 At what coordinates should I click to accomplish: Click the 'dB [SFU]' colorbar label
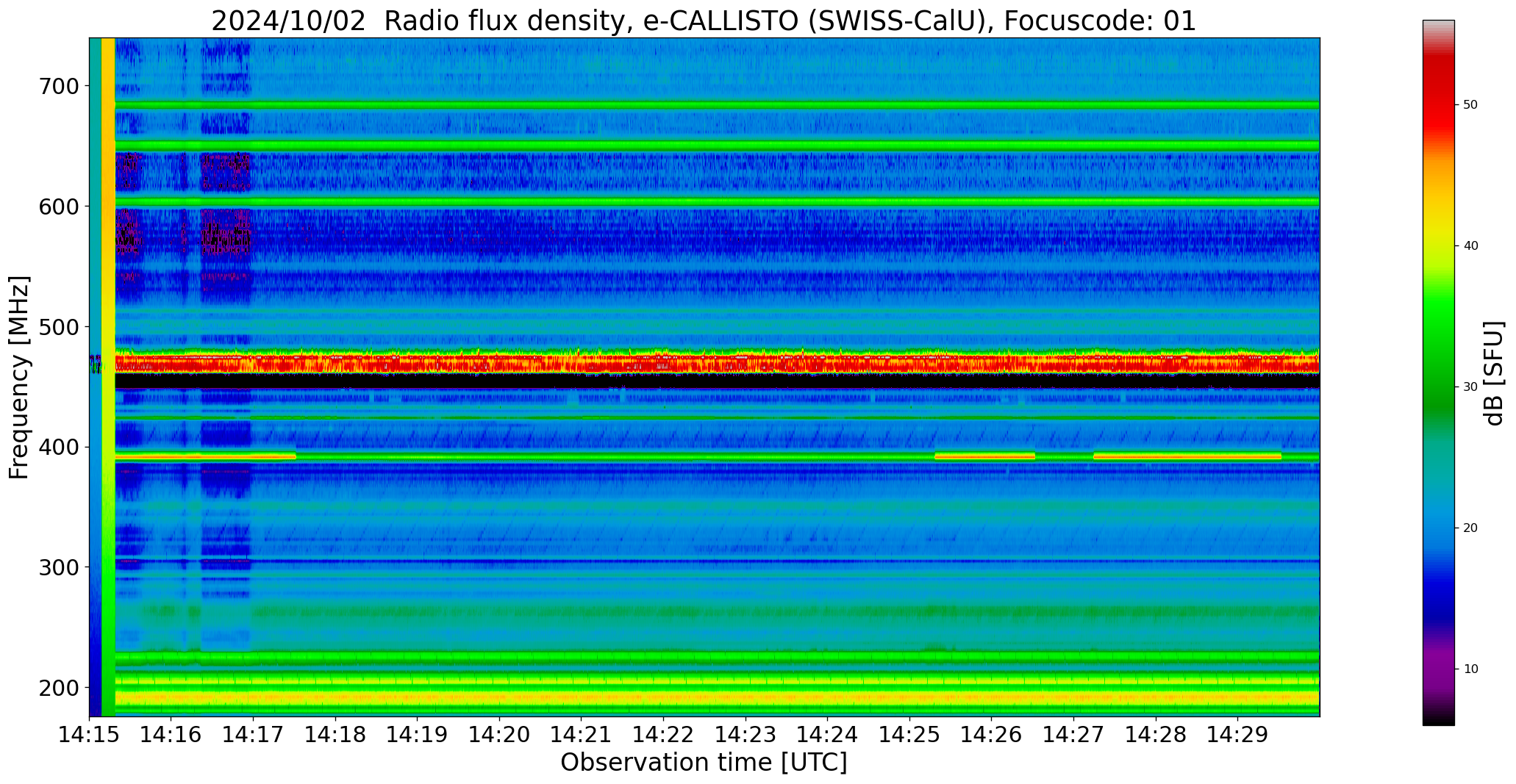(x=1494, y=373)
